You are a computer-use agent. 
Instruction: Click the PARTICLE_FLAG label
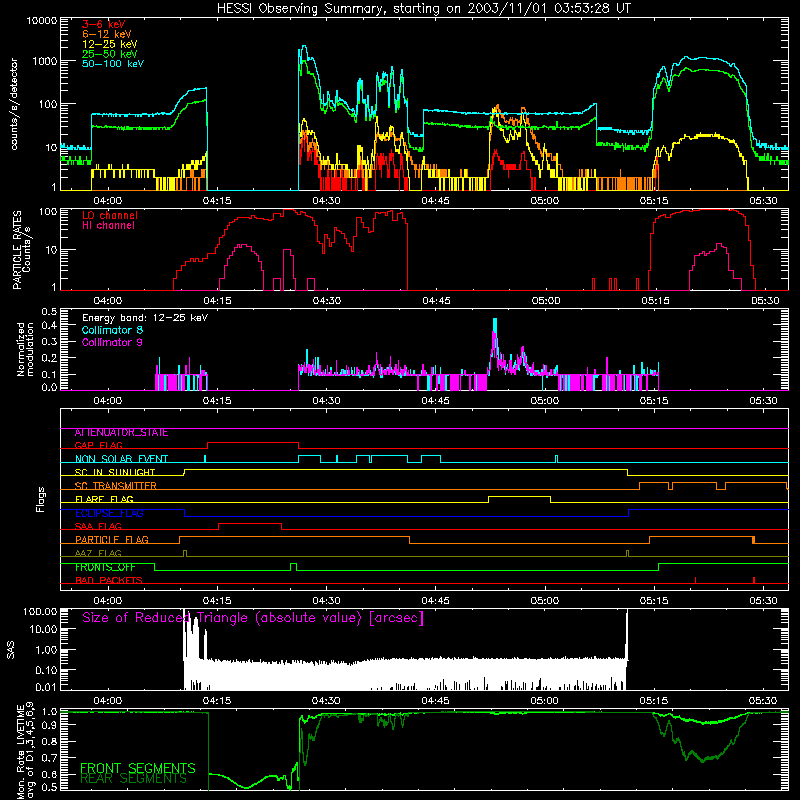112,540
